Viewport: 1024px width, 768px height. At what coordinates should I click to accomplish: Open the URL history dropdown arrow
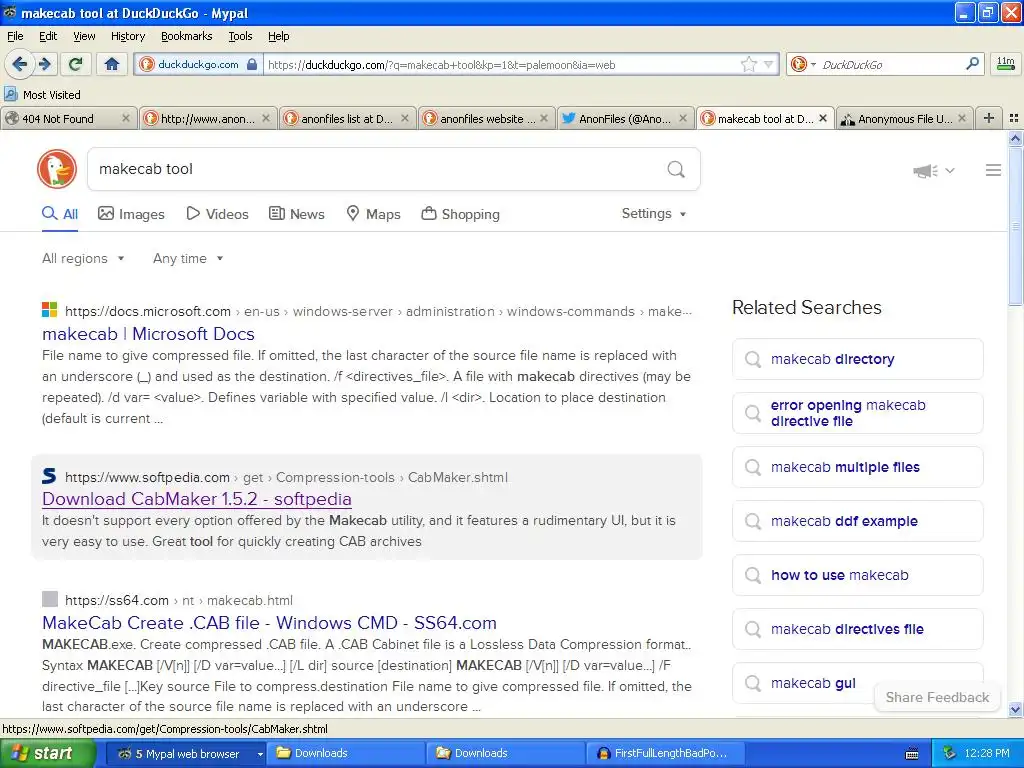point(769,64)
